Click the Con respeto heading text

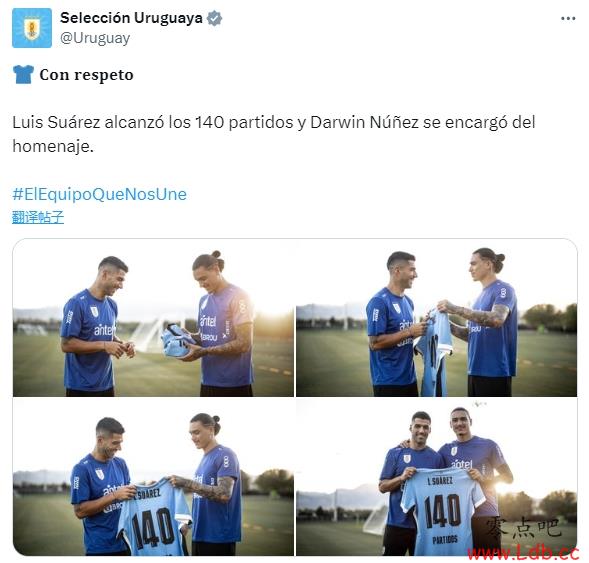[x=86, y=75]
